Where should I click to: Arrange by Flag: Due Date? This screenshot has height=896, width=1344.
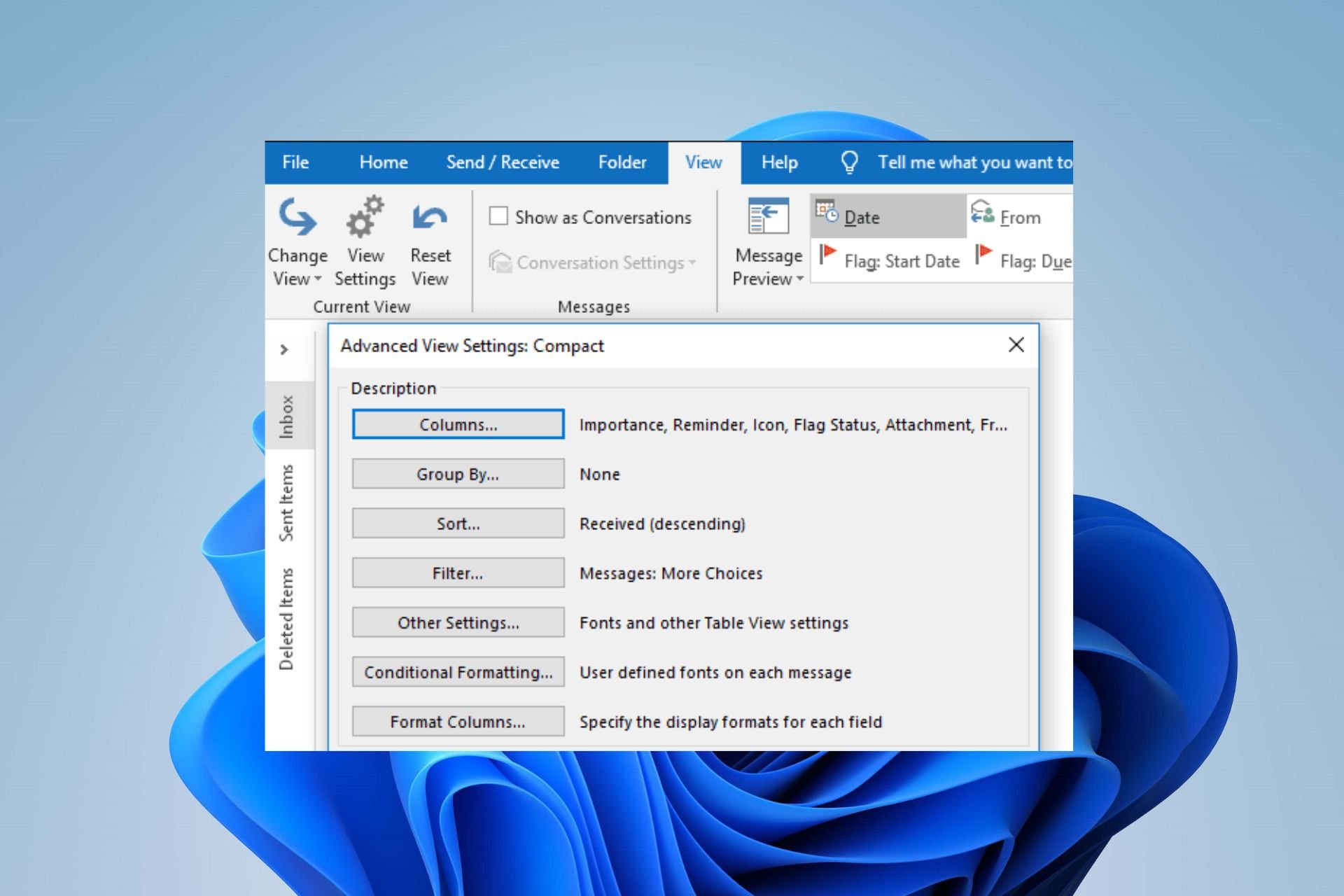click(1022, 260)
